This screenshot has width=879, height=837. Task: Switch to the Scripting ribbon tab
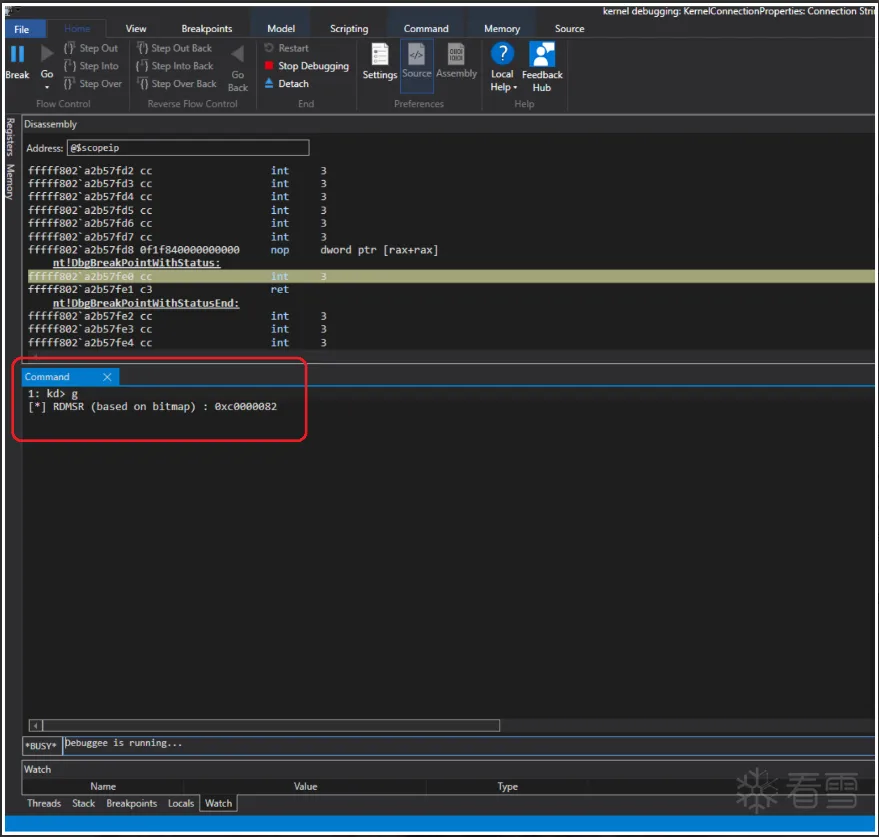(x=349, y=29)
